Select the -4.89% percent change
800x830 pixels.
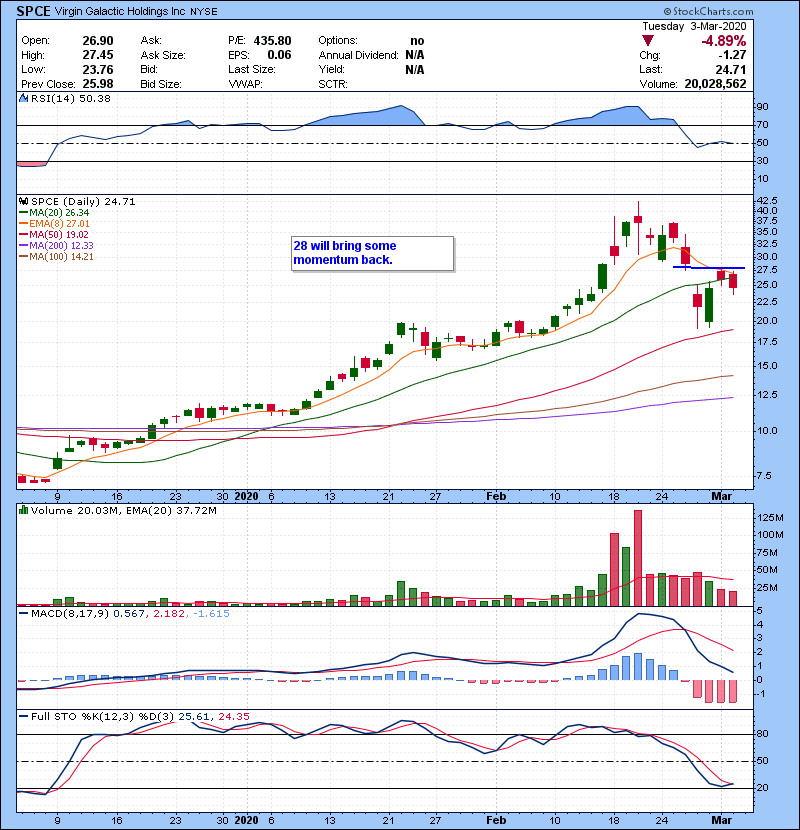pos(723,41)
